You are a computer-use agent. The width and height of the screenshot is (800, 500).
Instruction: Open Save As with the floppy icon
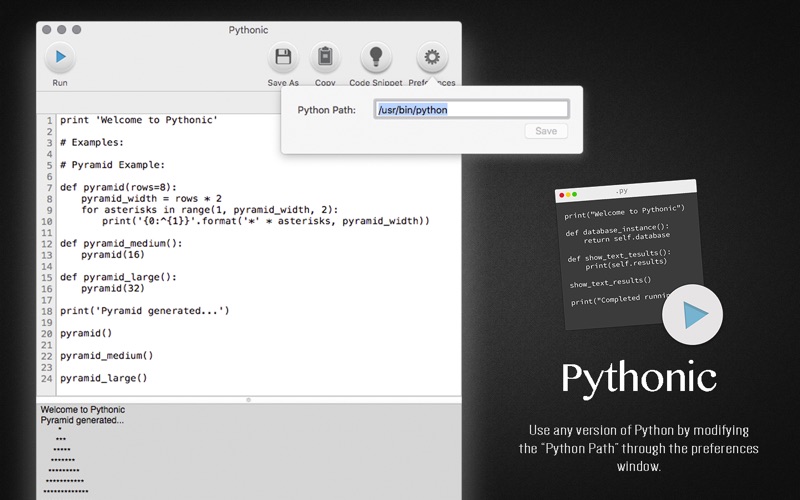pos(283,57)
